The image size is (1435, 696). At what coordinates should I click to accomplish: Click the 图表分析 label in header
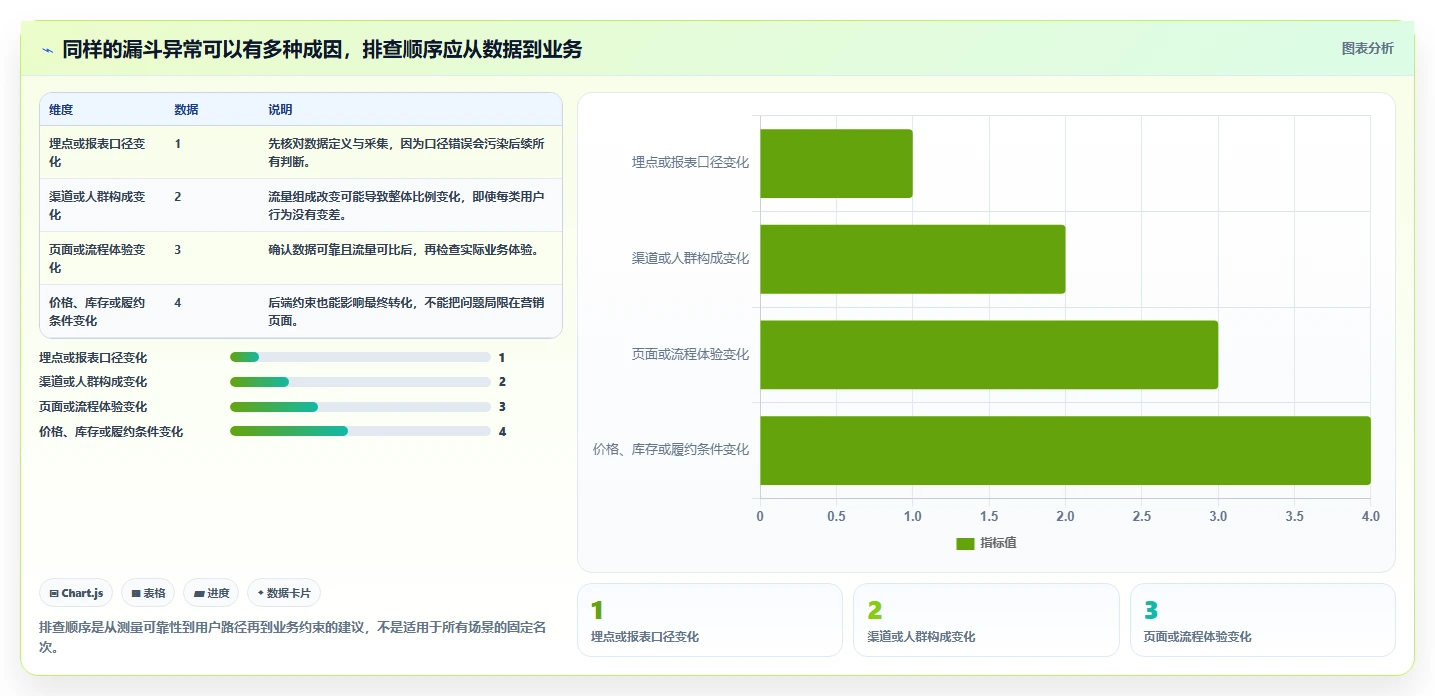point(1367,48)
